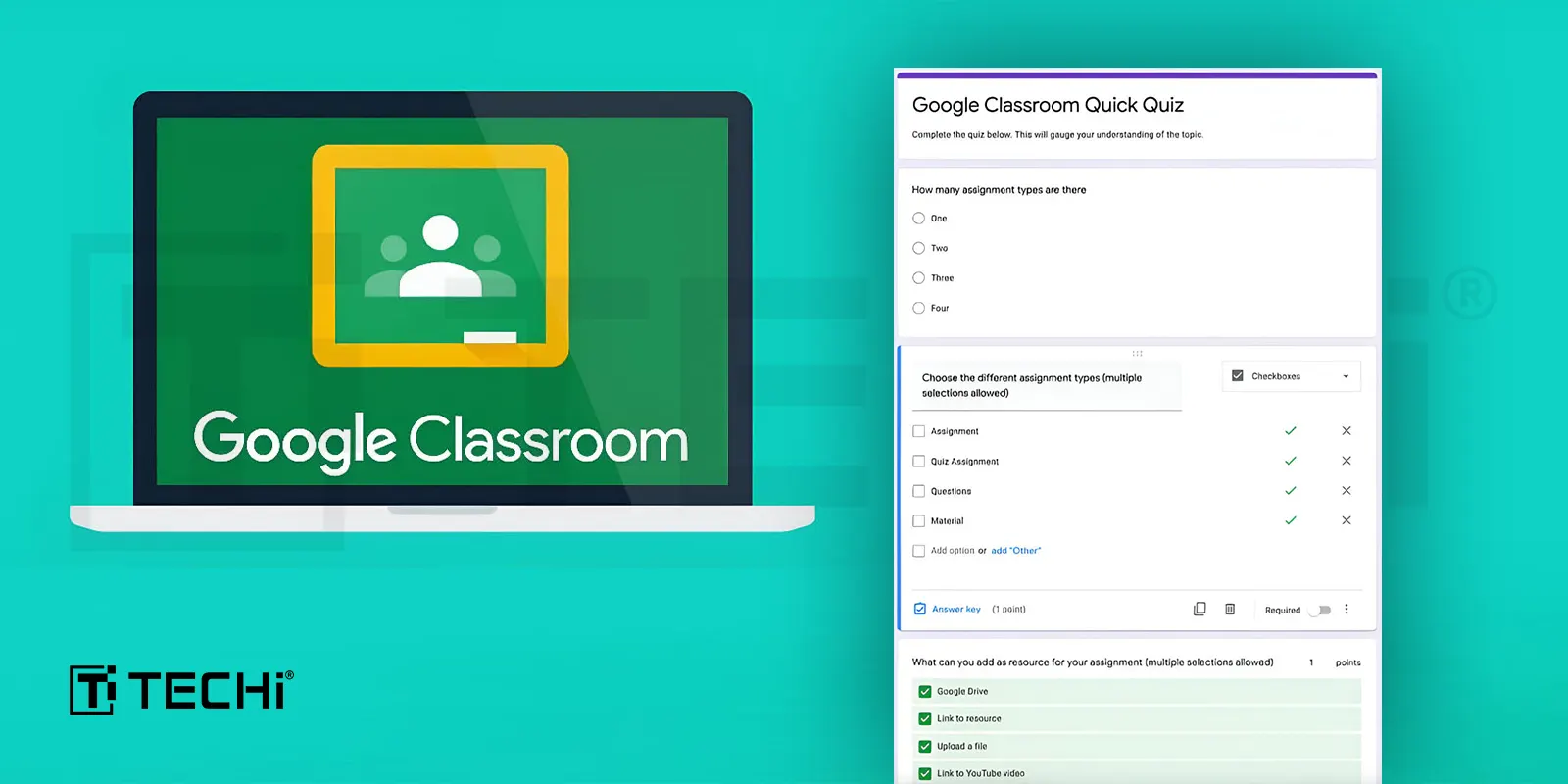Screen dimensions: 1568x784
Task: Uncheck the Google Drive checkbox
Action: [925, 691]
